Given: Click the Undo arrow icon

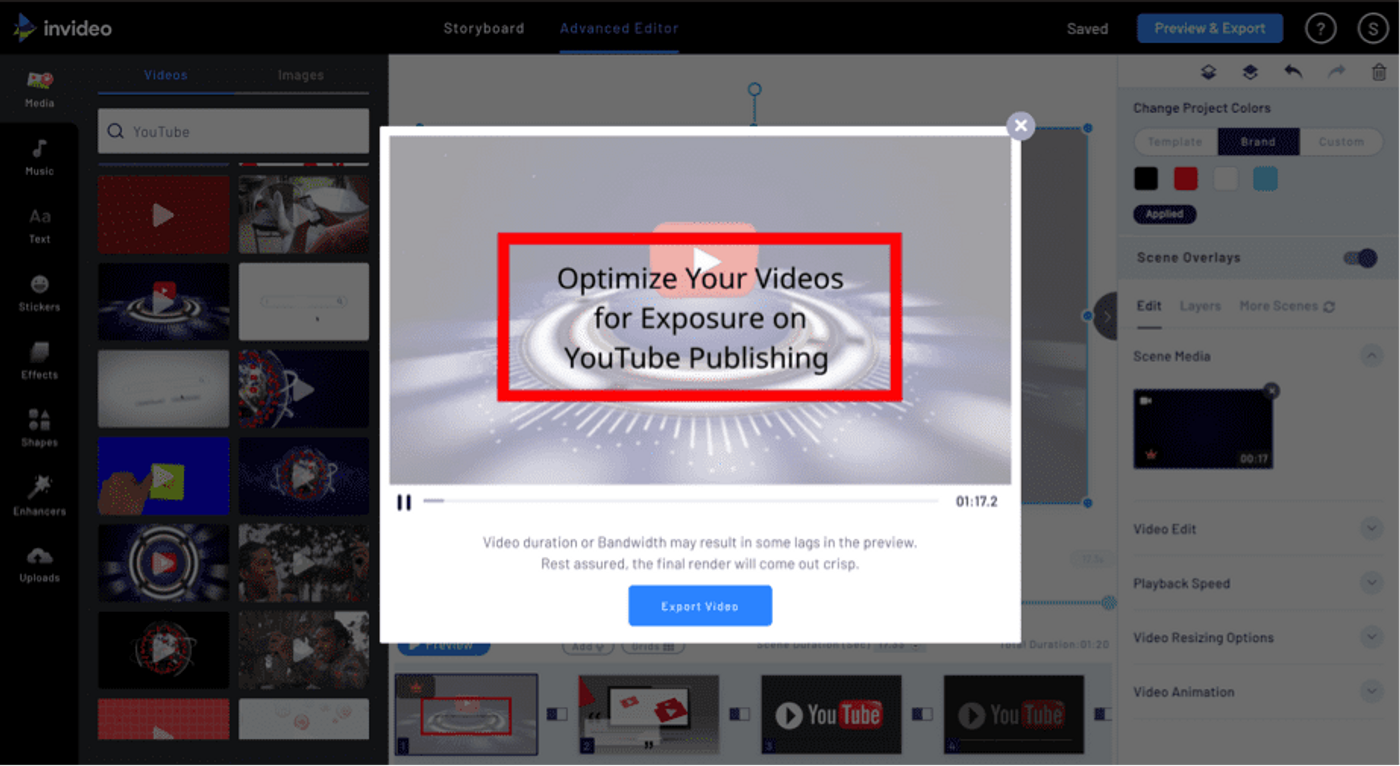Looking at the screenshot, I should 1292,71.
